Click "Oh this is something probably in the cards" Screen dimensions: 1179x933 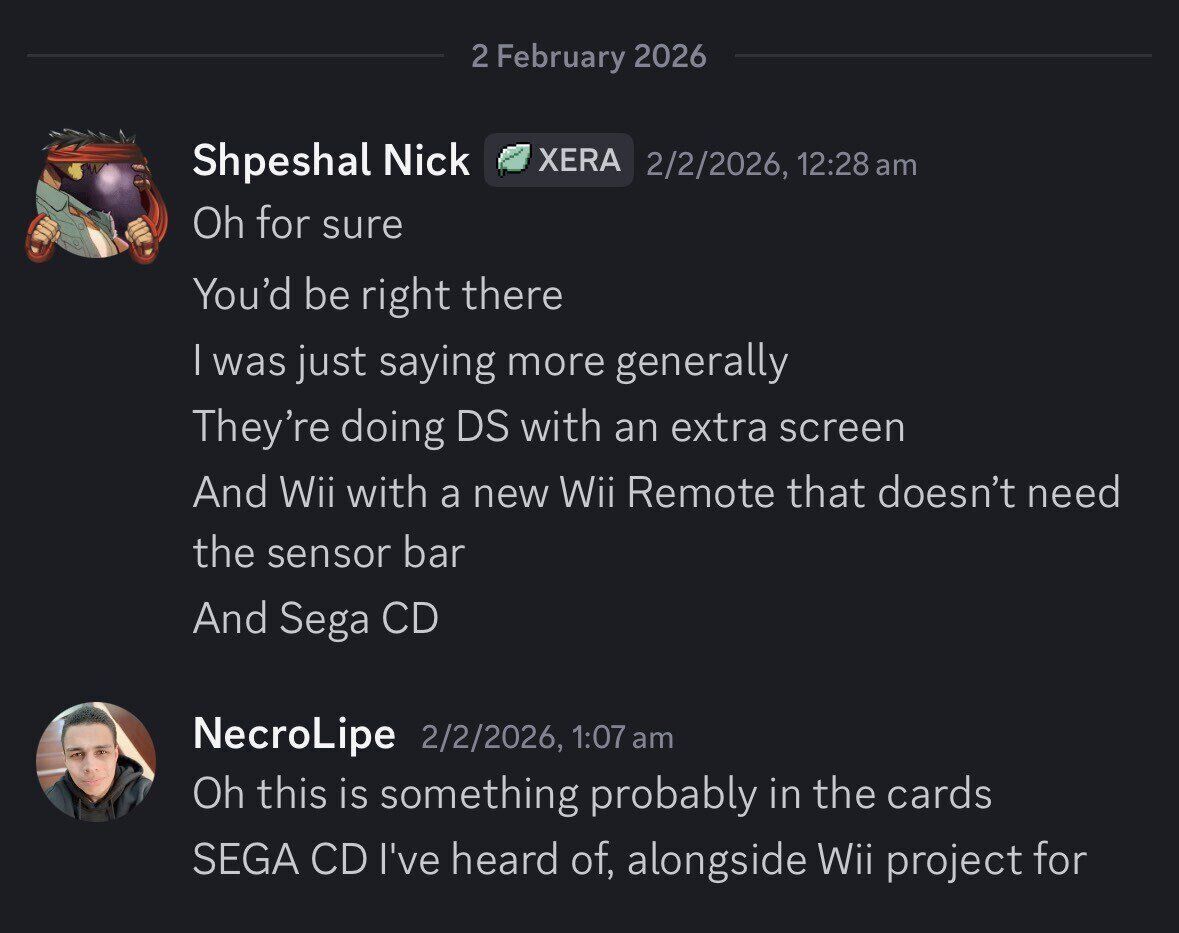pos(592,794)
